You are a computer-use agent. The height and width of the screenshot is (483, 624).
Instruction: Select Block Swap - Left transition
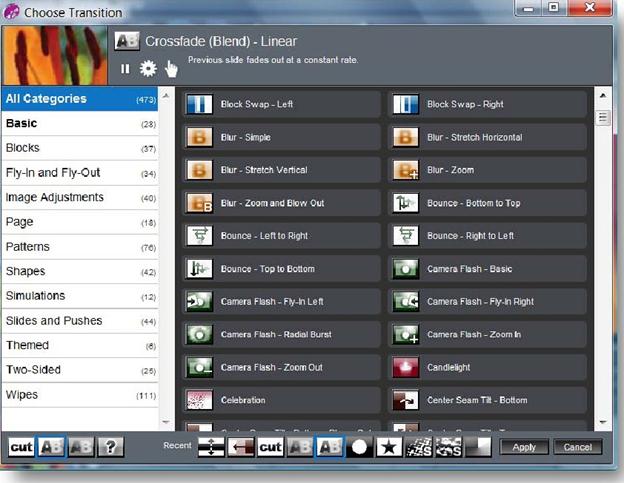point(281,104)
